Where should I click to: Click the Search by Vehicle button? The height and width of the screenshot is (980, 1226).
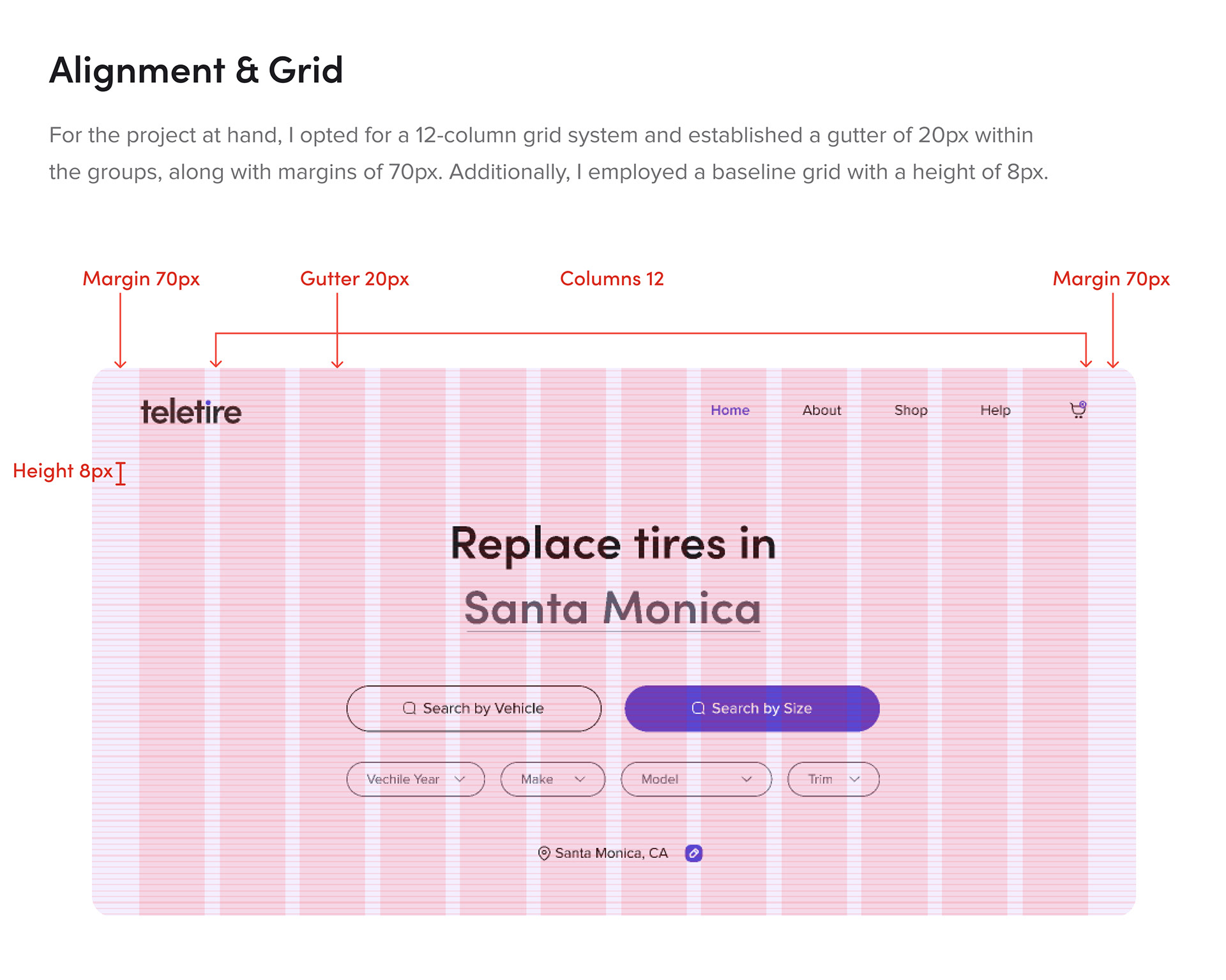pyautogui.click(x=474, y=709)
